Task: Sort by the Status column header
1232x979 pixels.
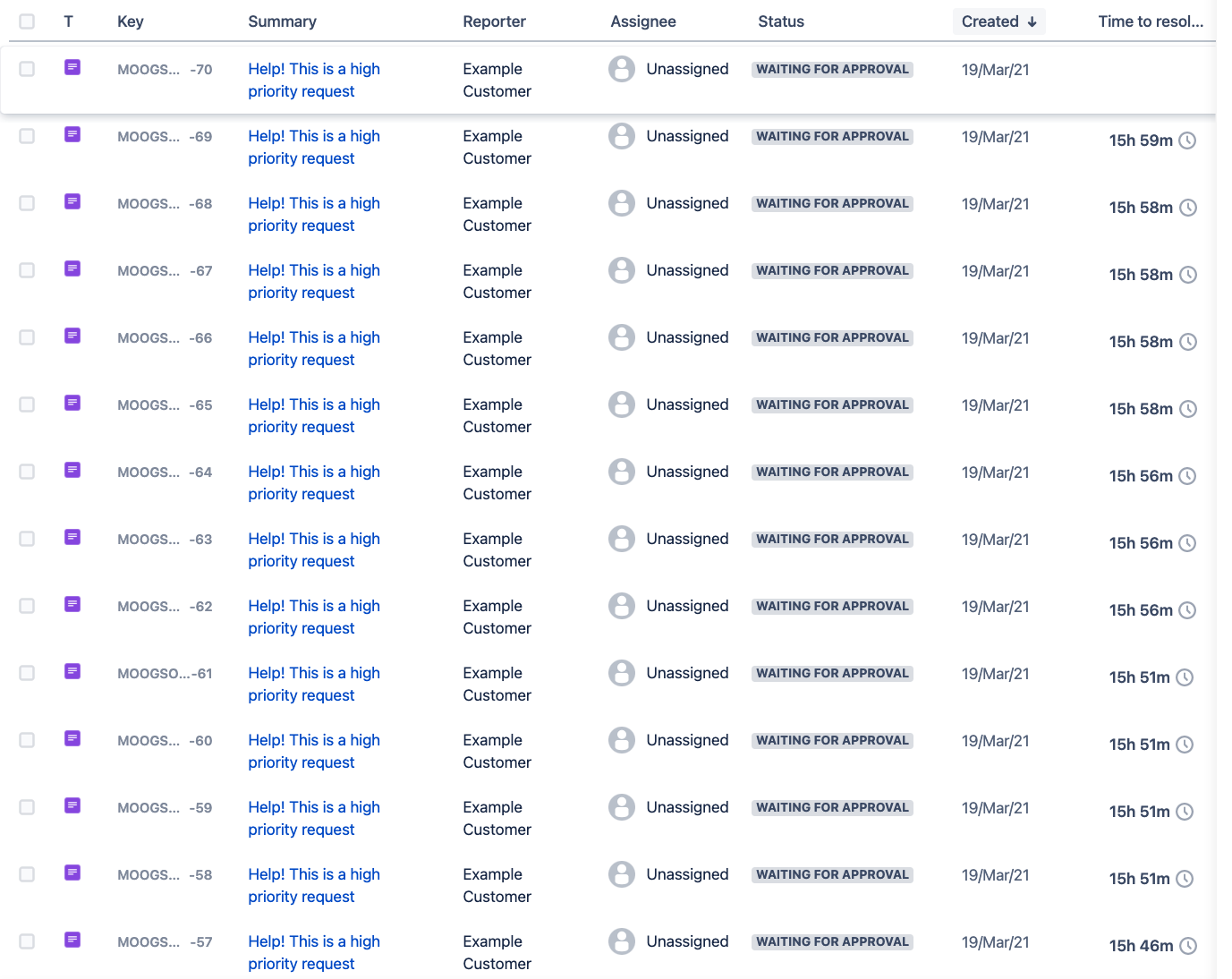Action: [x=781, y=21]
